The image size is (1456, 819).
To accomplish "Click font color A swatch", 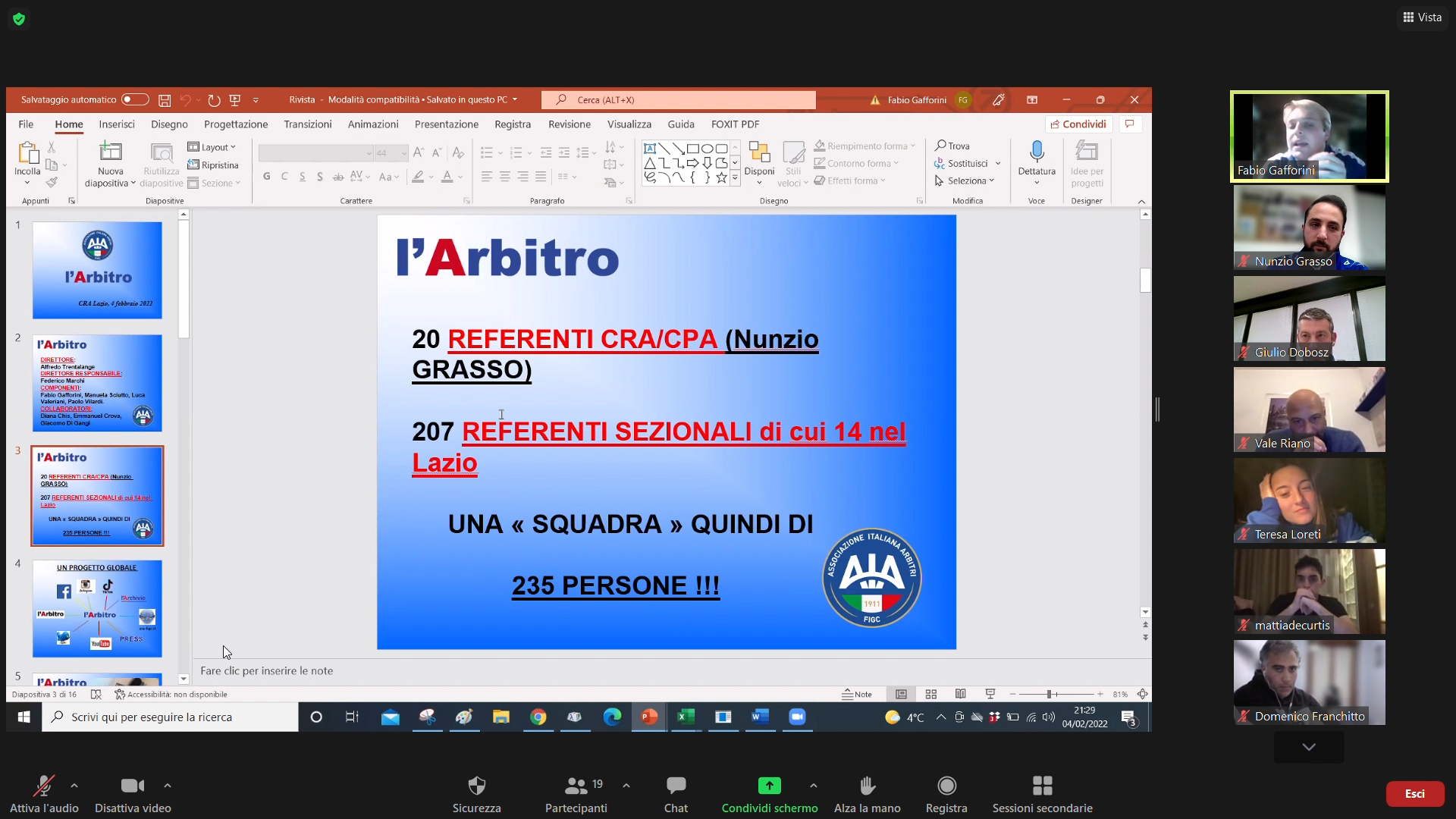I will [447, 177].
